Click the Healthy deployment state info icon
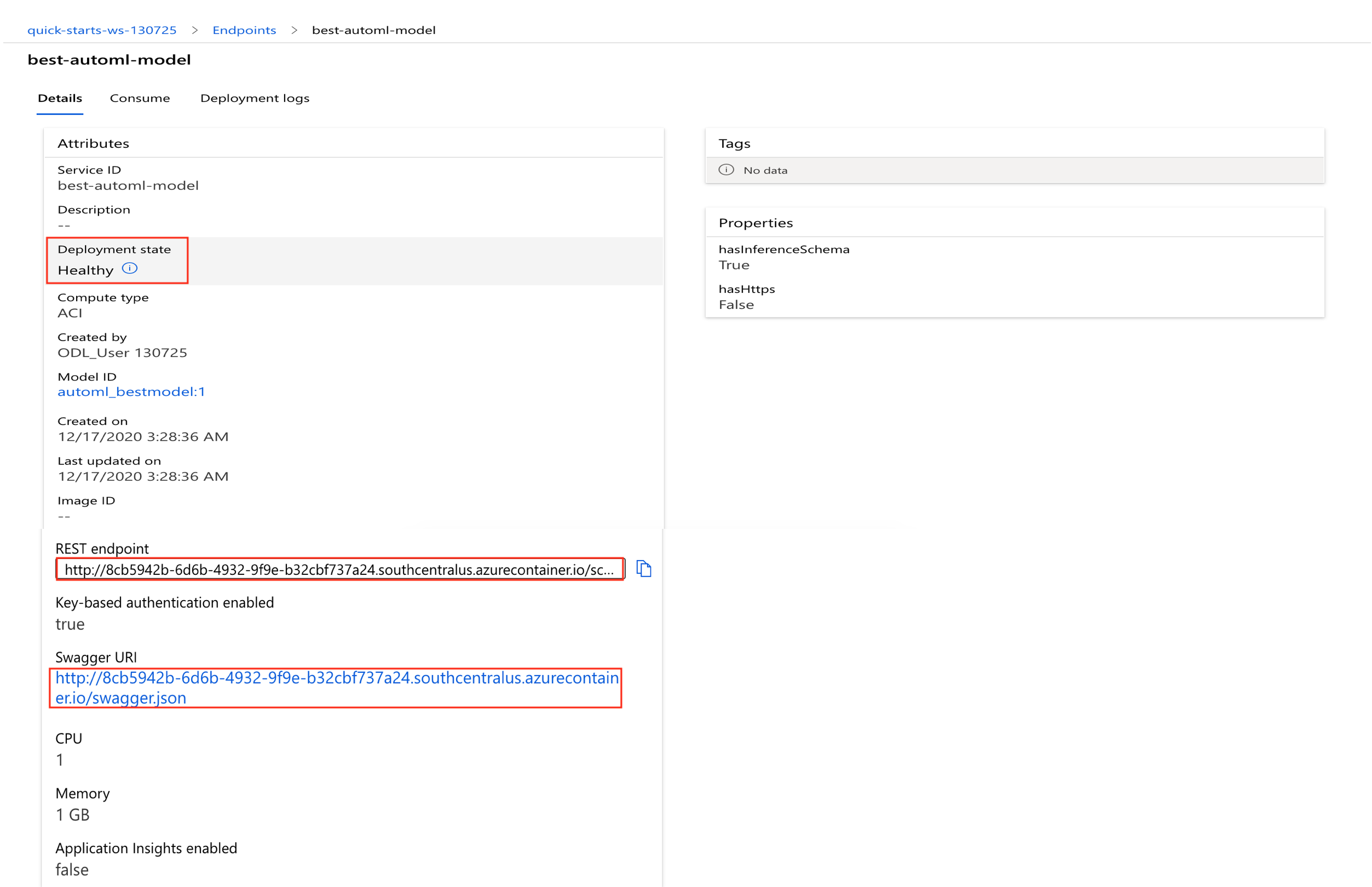Screen dimensions: 1372x887 pos(130,268)
